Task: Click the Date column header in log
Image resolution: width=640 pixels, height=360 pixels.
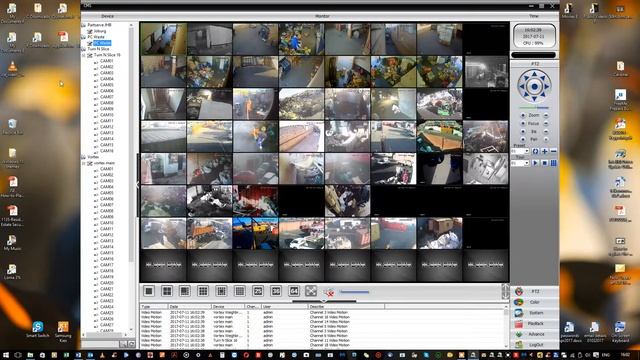Action: (189, 306)
